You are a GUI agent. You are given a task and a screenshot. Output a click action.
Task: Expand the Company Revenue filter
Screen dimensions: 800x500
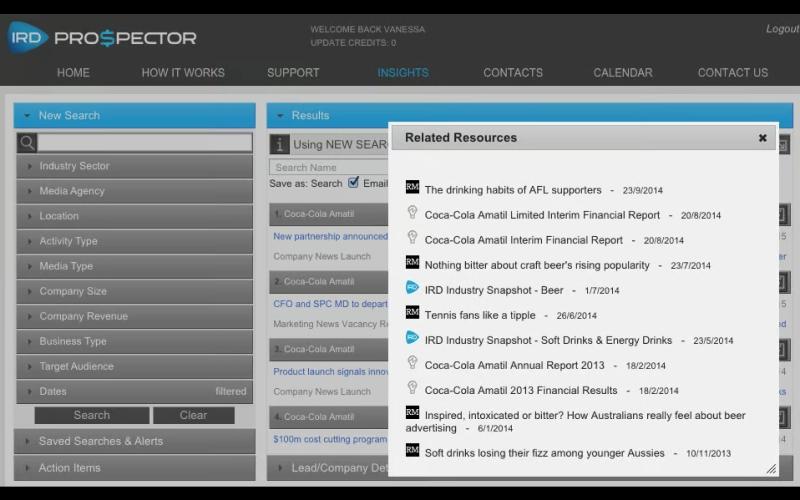pos(135,316)
